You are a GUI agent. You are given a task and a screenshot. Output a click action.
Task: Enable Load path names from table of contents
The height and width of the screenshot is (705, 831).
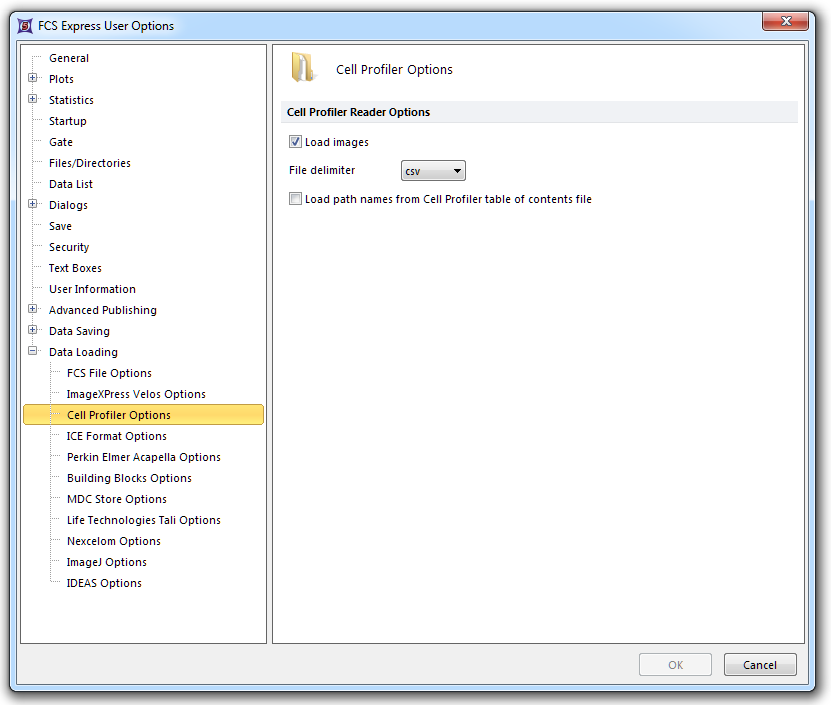[x=295, y=199]
